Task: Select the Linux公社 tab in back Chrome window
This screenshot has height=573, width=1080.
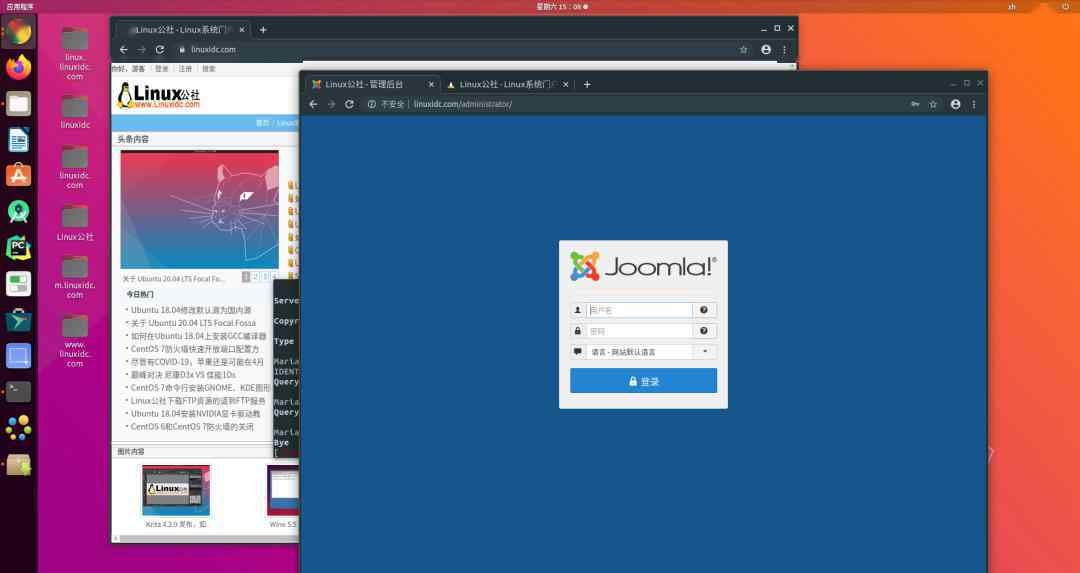Action: [x=182, y=30]
